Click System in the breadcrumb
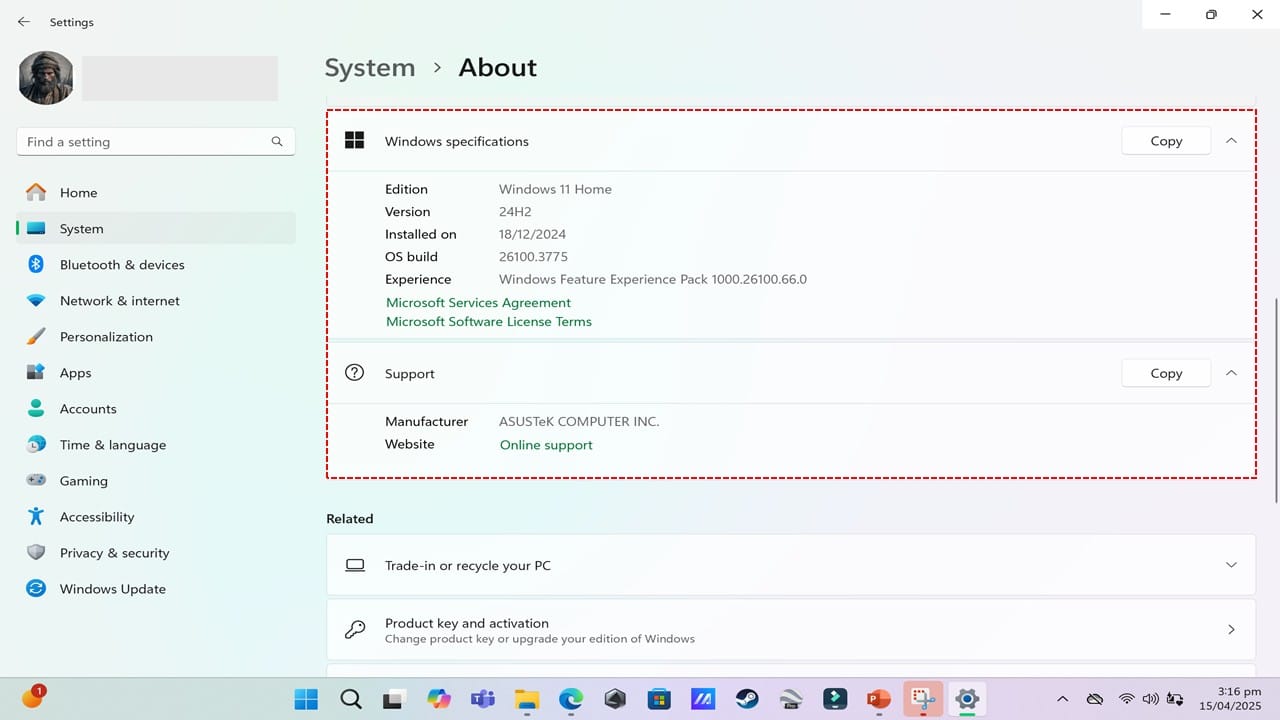The height and width of the screenshot is (720, 1280). pos(370,68)
